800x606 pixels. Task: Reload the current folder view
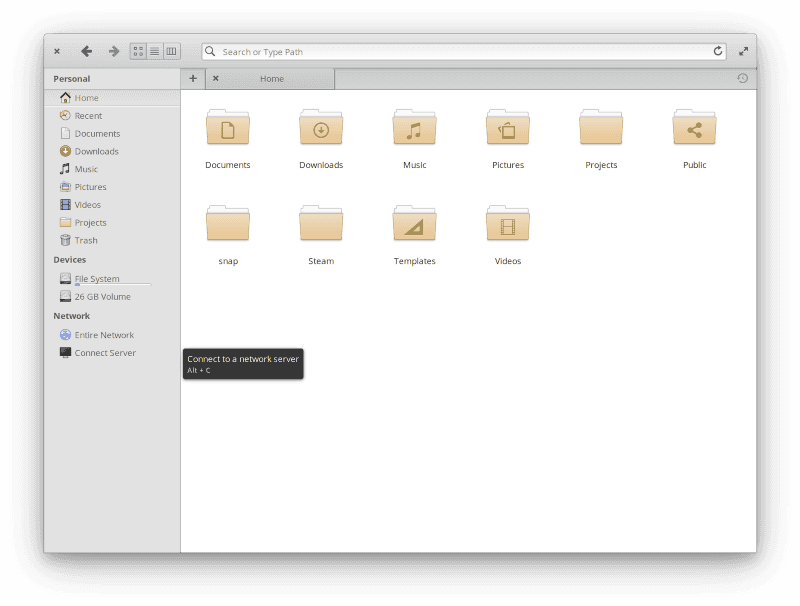point(718,51)
